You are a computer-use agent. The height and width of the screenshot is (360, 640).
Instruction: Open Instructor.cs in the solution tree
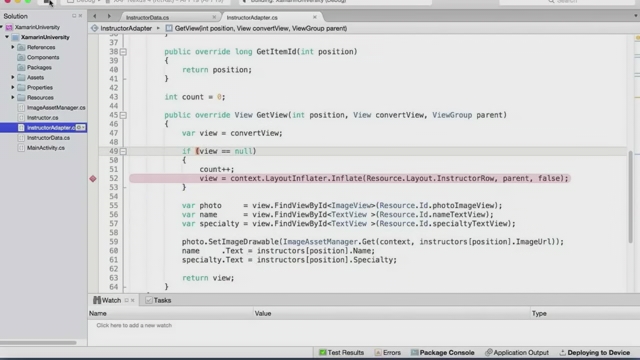(42, 118)
